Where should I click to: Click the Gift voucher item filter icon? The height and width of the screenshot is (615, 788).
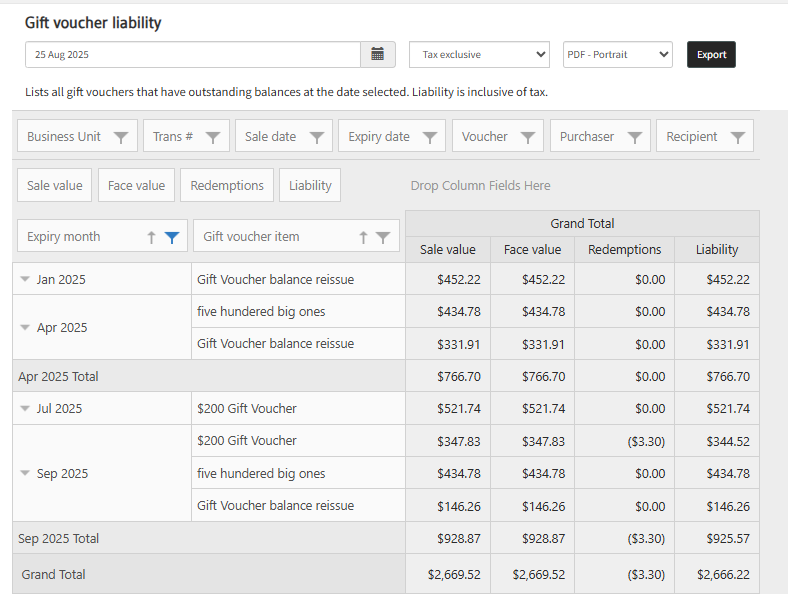[383, 237]
